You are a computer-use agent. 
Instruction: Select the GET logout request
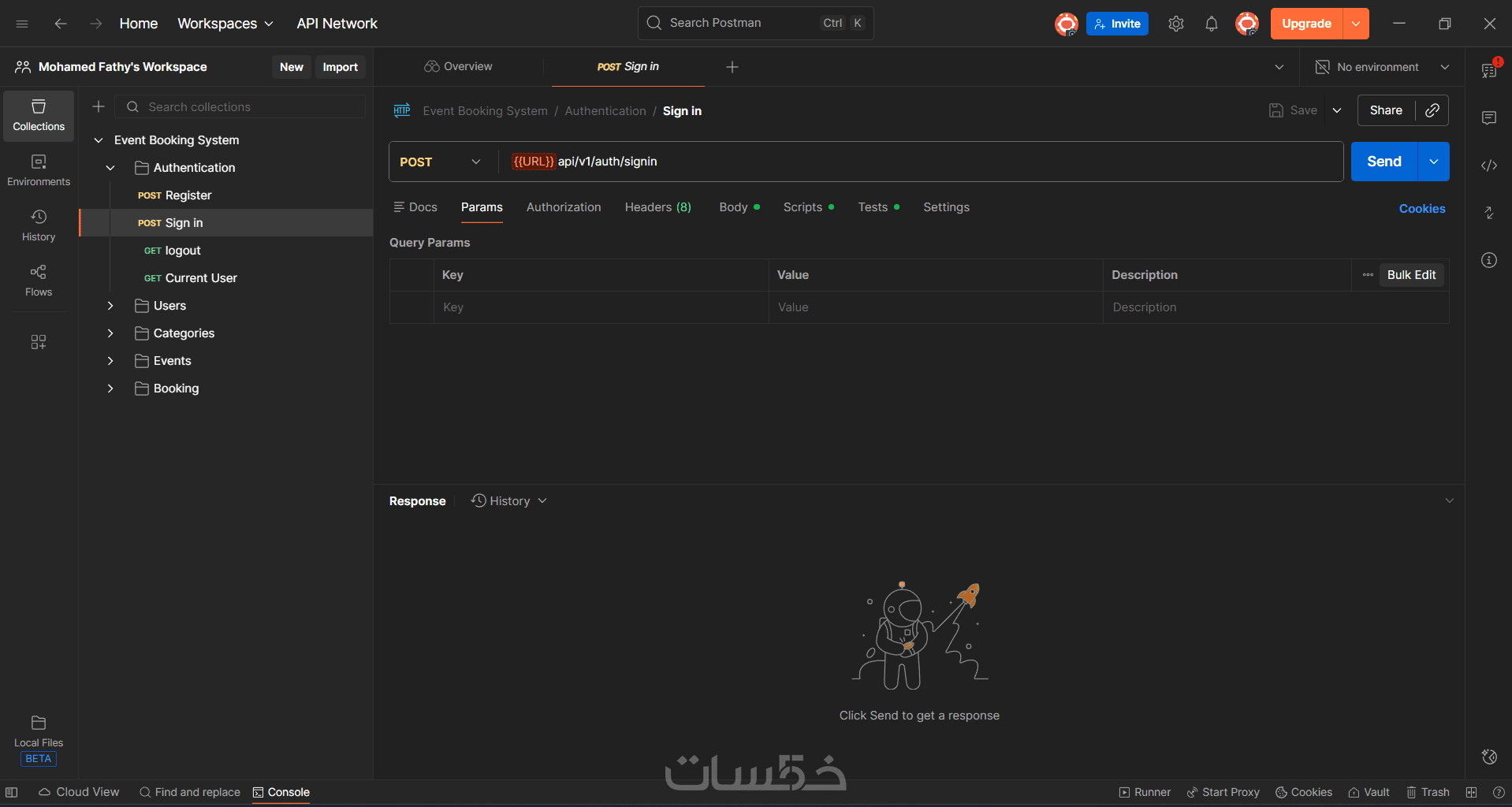coord(226,251)
